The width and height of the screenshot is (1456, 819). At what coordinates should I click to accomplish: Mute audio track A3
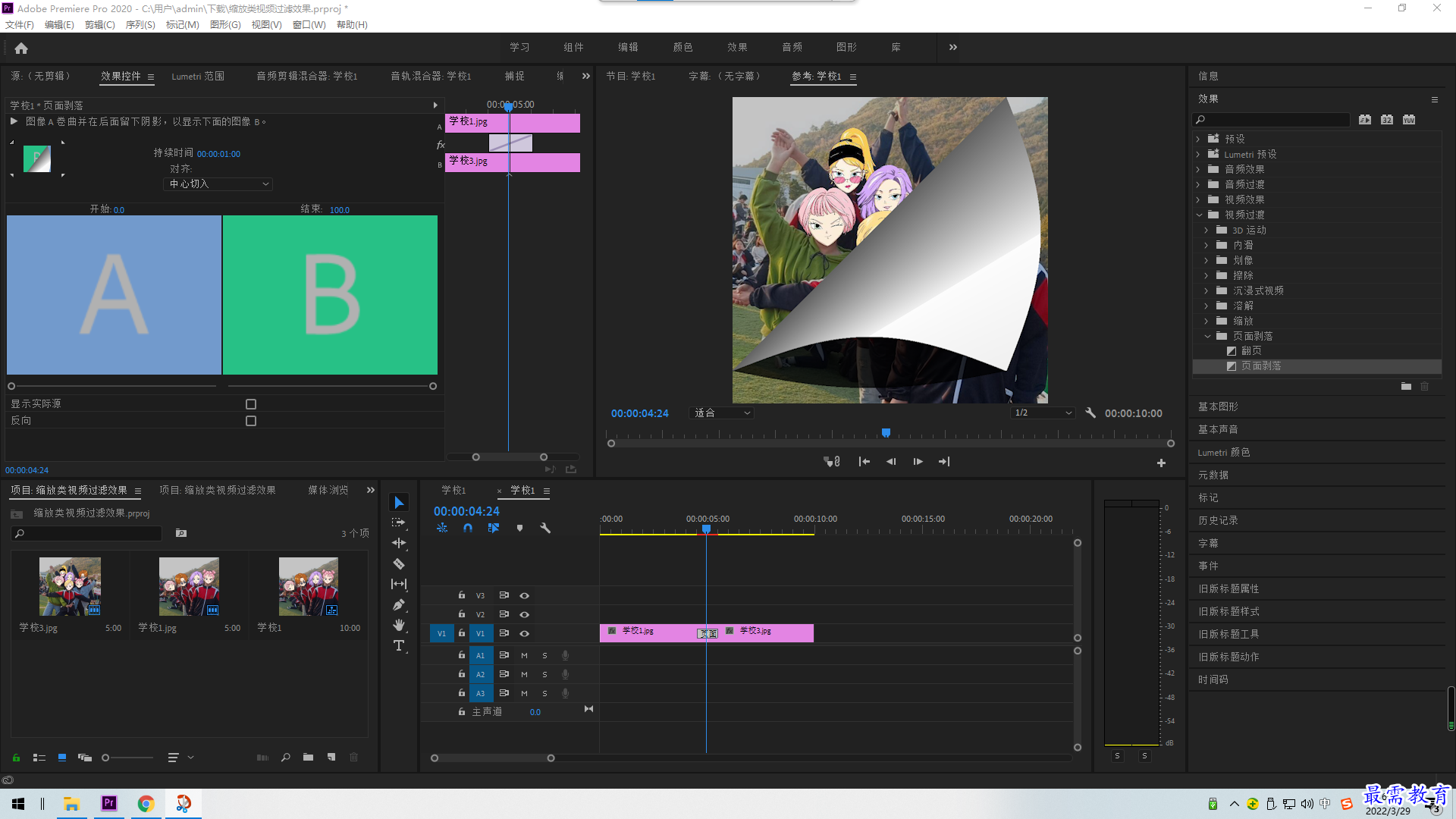coord(524,693)
